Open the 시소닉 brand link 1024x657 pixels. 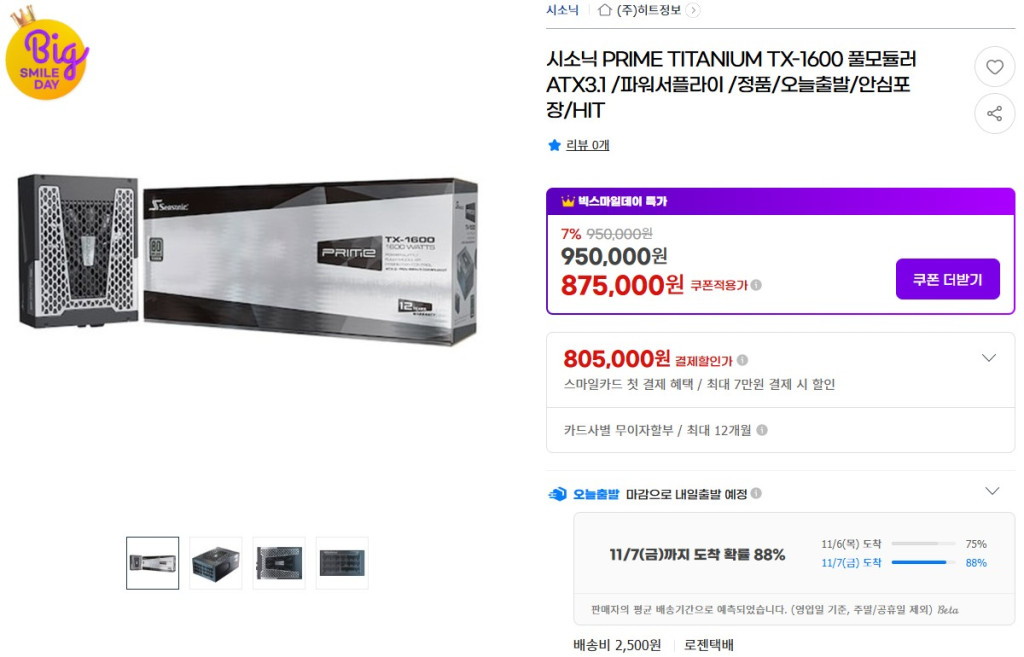tap(562, 10)
